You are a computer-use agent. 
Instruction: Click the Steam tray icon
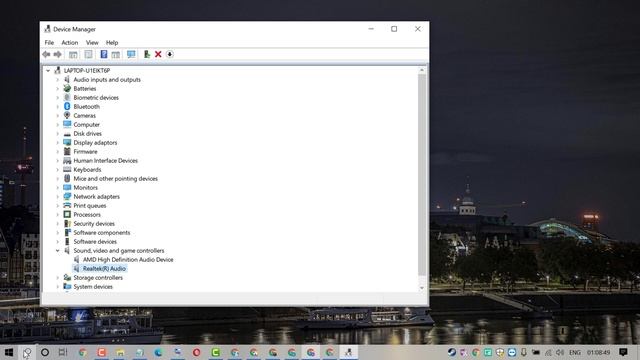(x=452, y=352)
